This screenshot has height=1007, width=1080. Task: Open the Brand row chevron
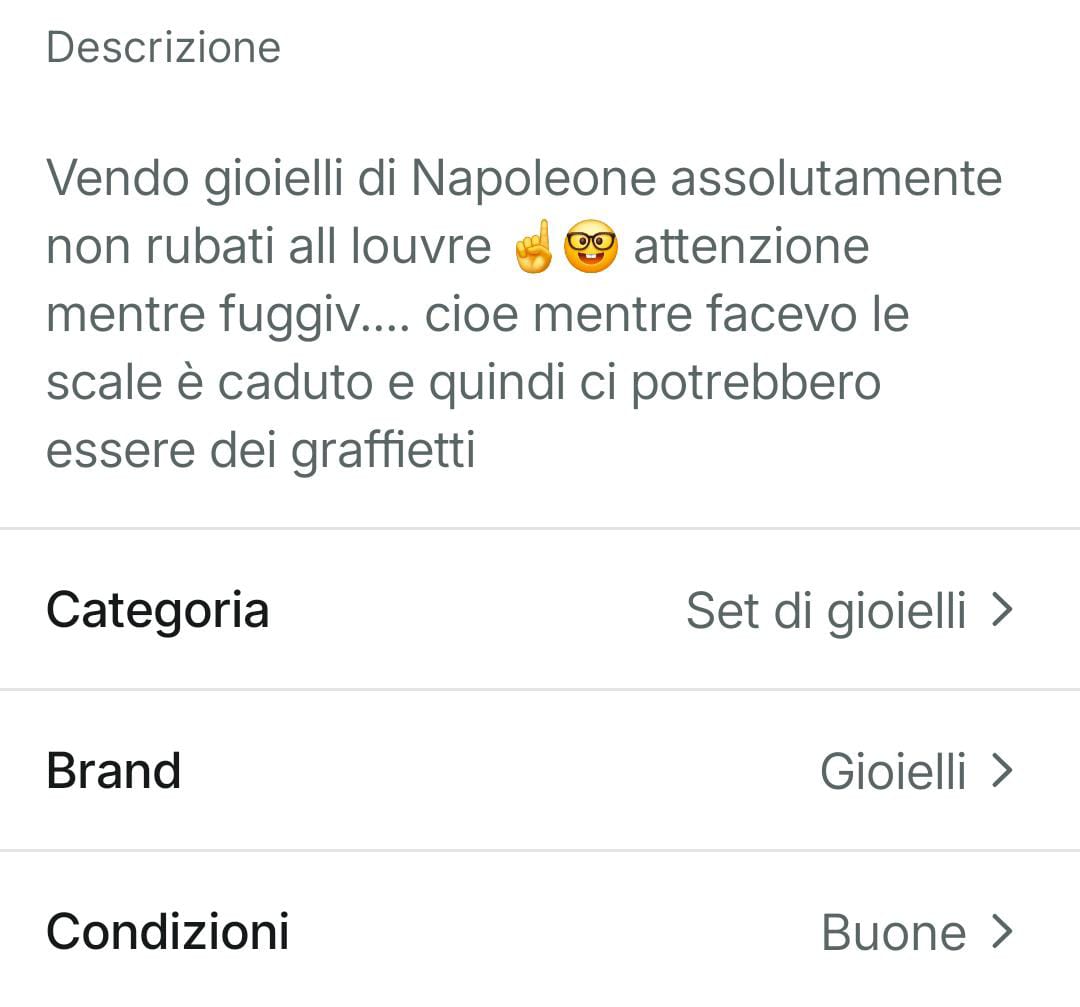[1002, 771]
